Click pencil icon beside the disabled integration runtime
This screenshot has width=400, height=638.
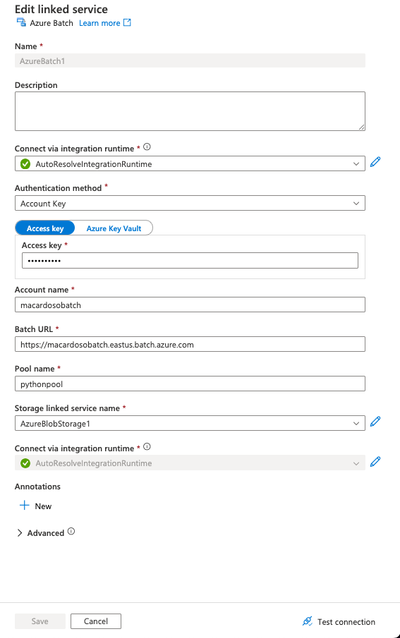coord(375,462)
